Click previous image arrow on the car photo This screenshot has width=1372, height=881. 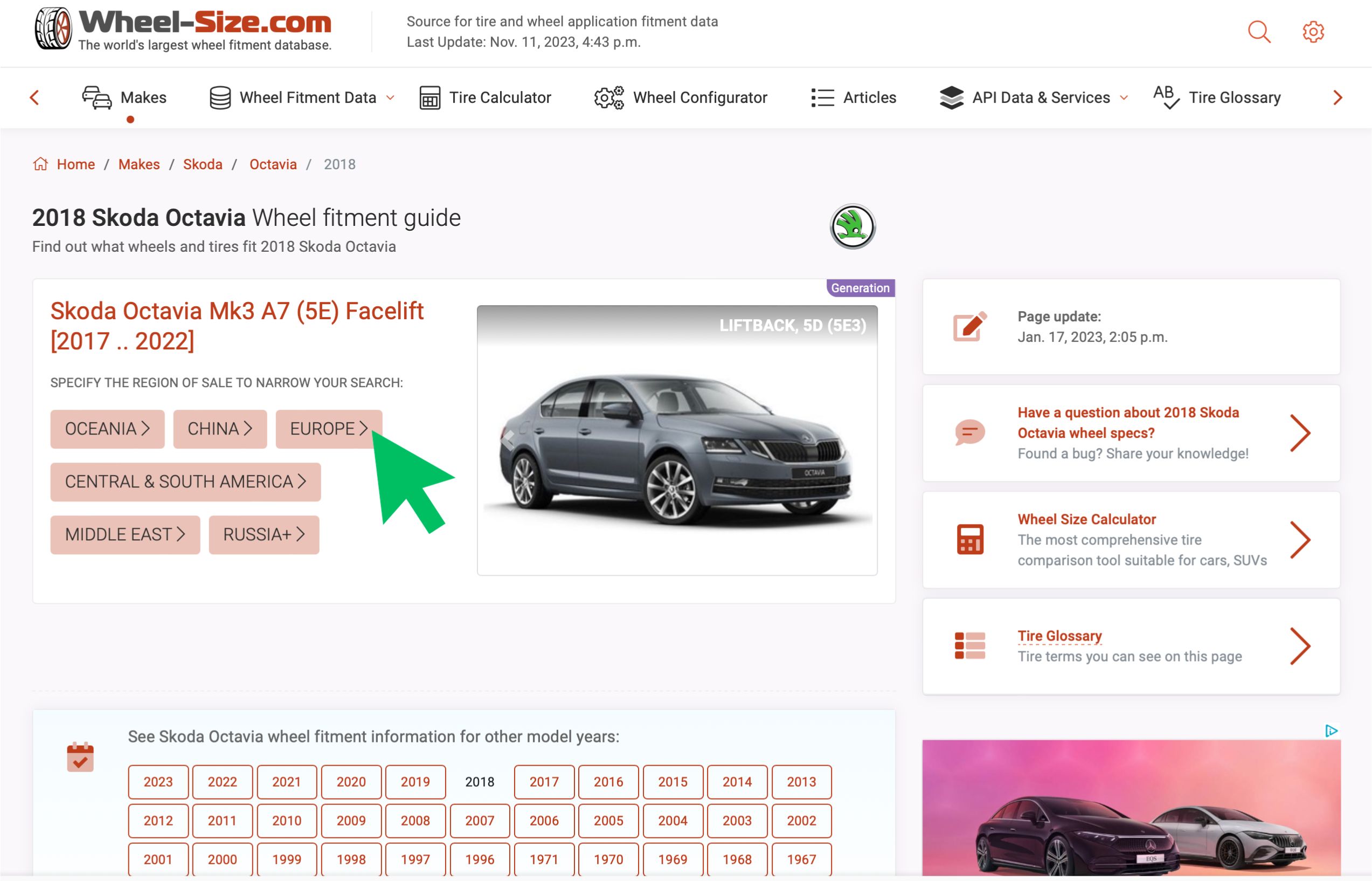(x=507, y=439)
